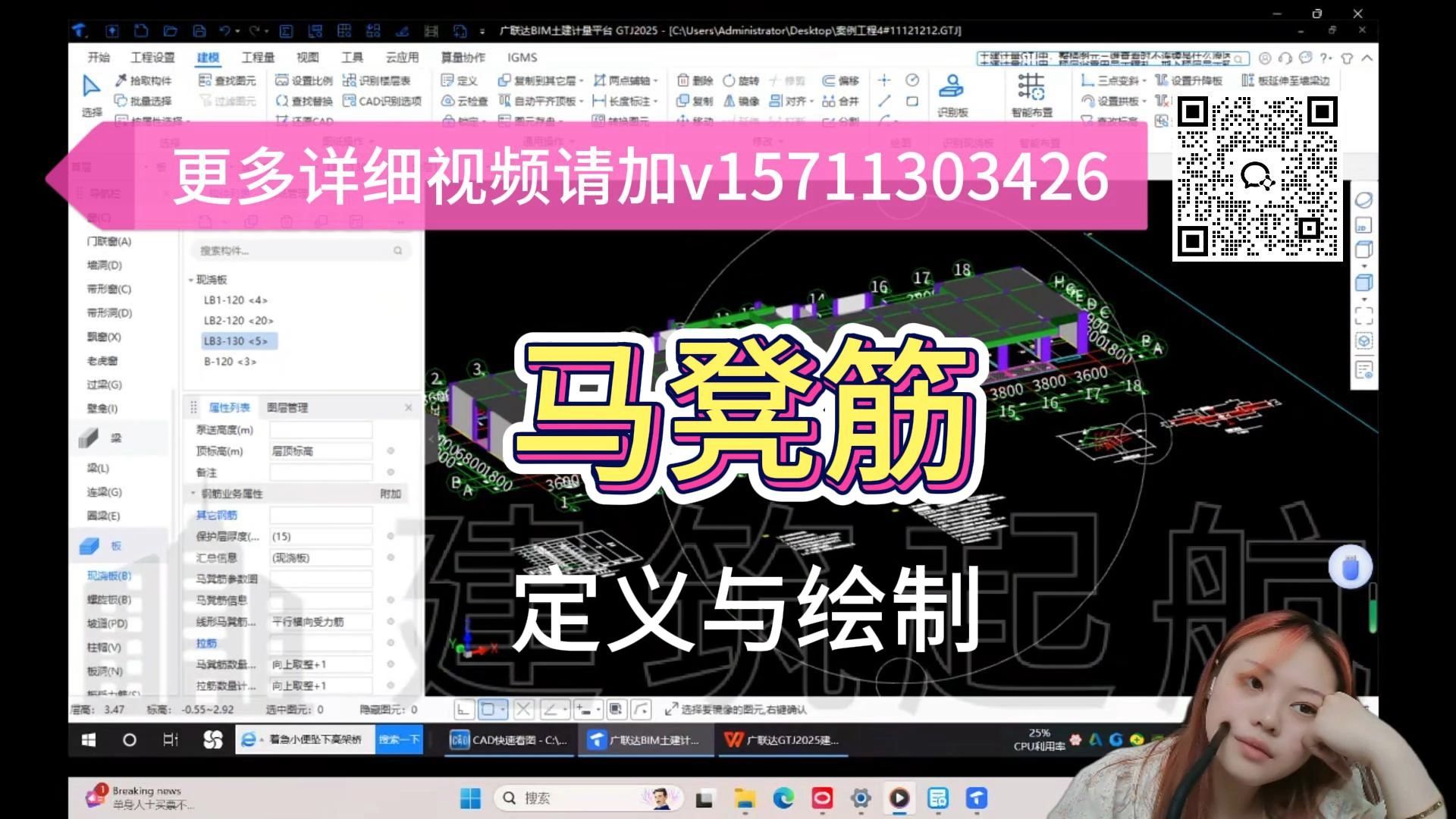Image resolution: width=1456 pixels, height=819 pixels.
Task: Click the 识别板 recognize slab button
Action: pyautogui.click(x=952, y=95)
